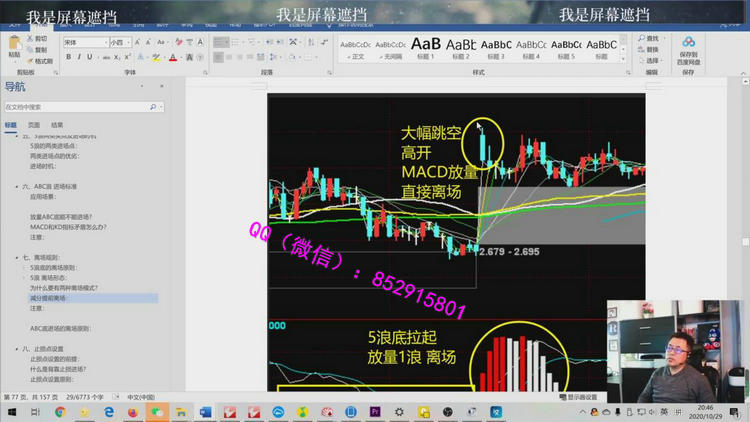Switch to the 页面 navigation tab

coord(34,125)
